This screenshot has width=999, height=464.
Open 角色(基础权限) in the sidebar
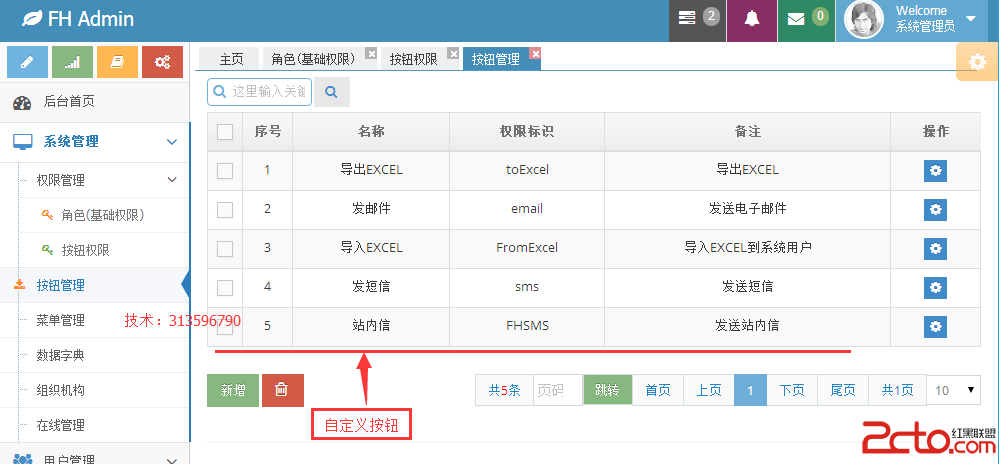pyautogui.click(x=103, y=215)
